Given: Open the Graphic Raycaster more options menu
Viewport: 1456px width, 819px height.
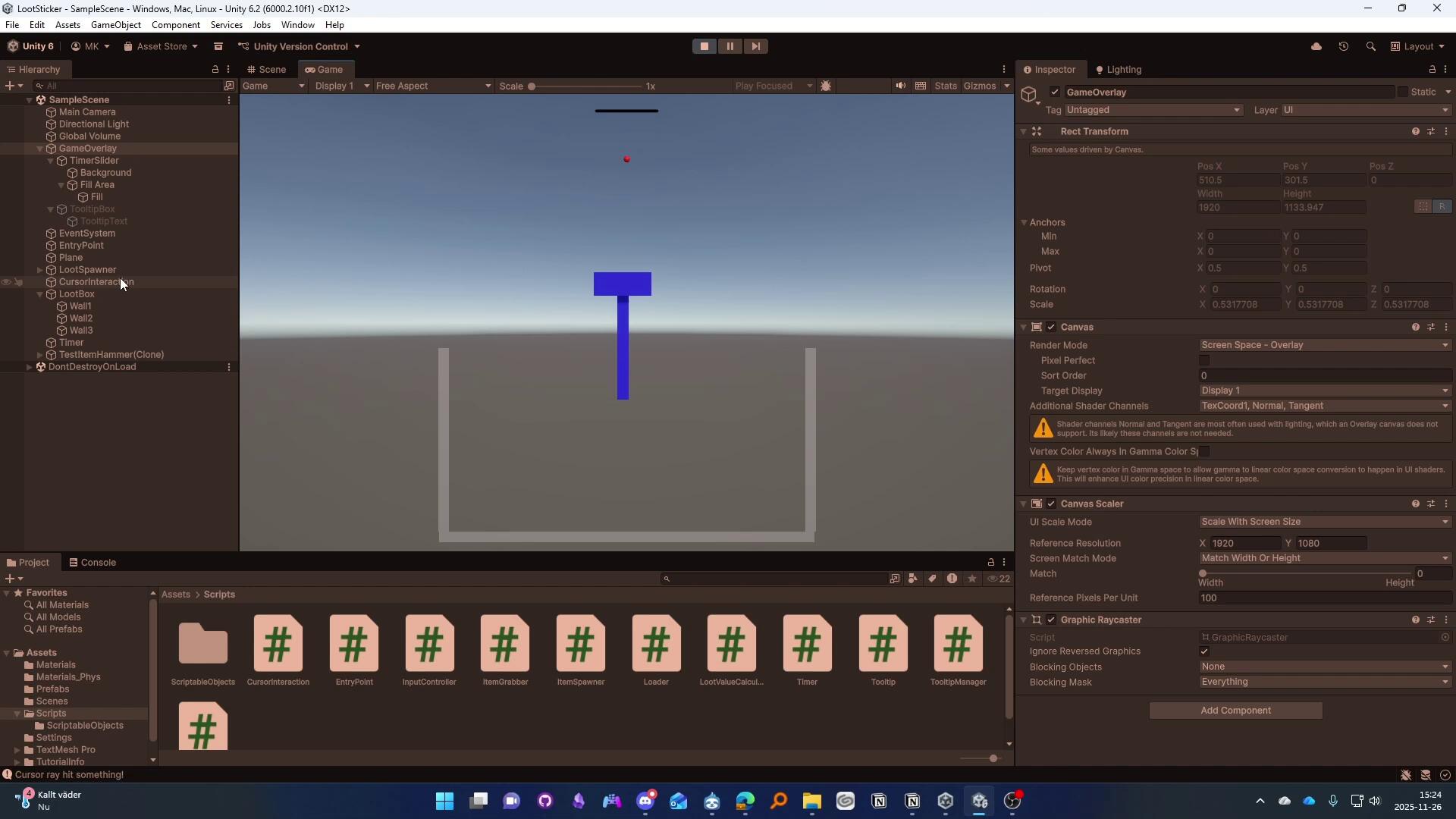Looking at the screenshot, I should click(1446, 620).
